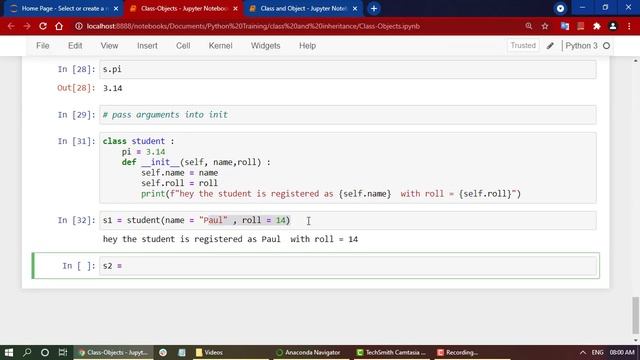This screenshot has height=360, width=640.
Task: Show hidden system tray icons
Action: 583,352
